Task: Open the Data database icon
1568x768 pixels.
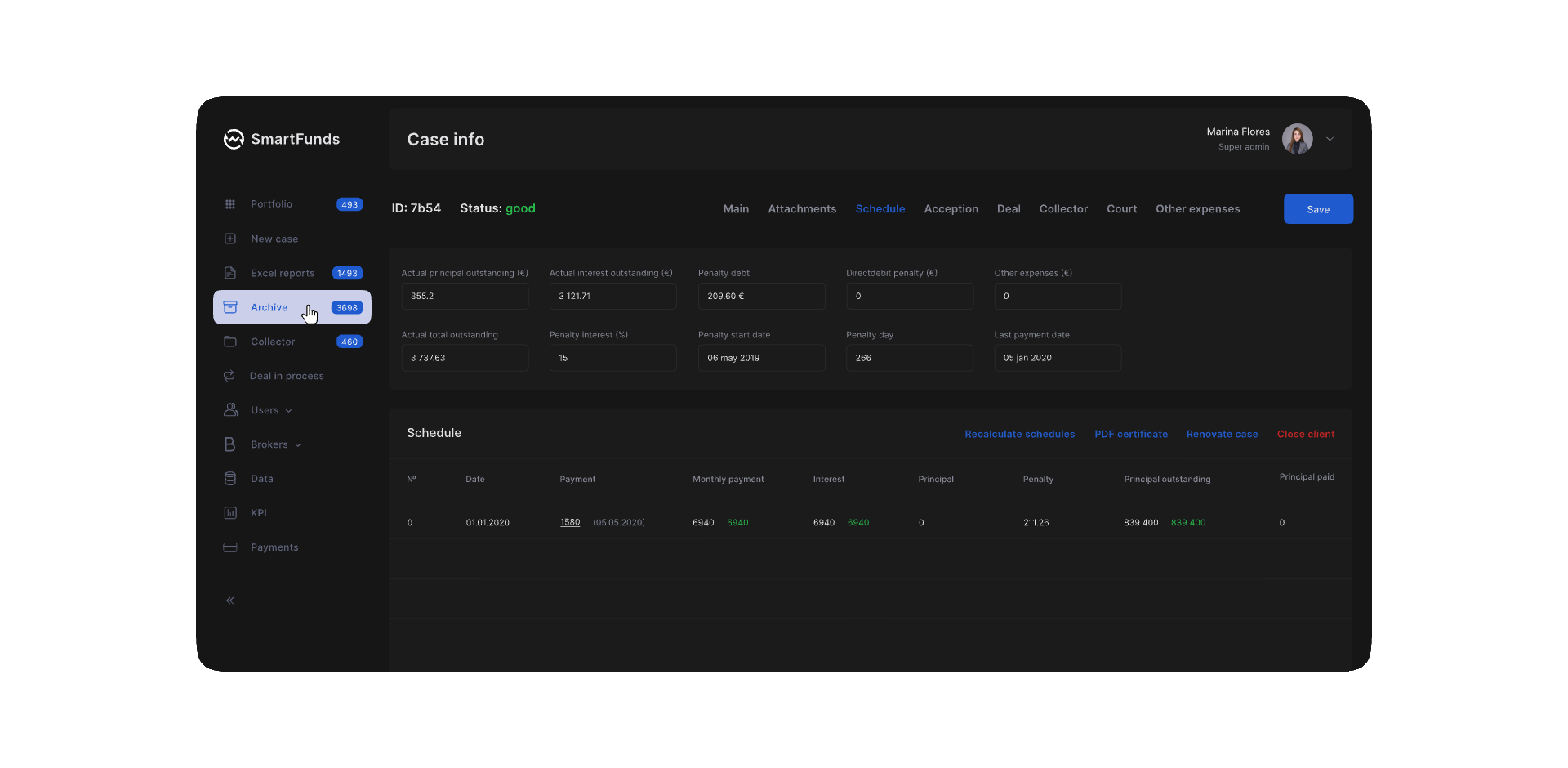Action: [230, 479]
